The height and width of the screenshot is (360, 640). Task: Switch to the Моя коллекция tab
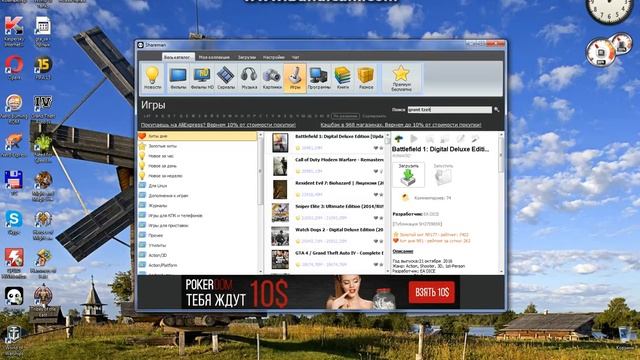click(214, 57)
